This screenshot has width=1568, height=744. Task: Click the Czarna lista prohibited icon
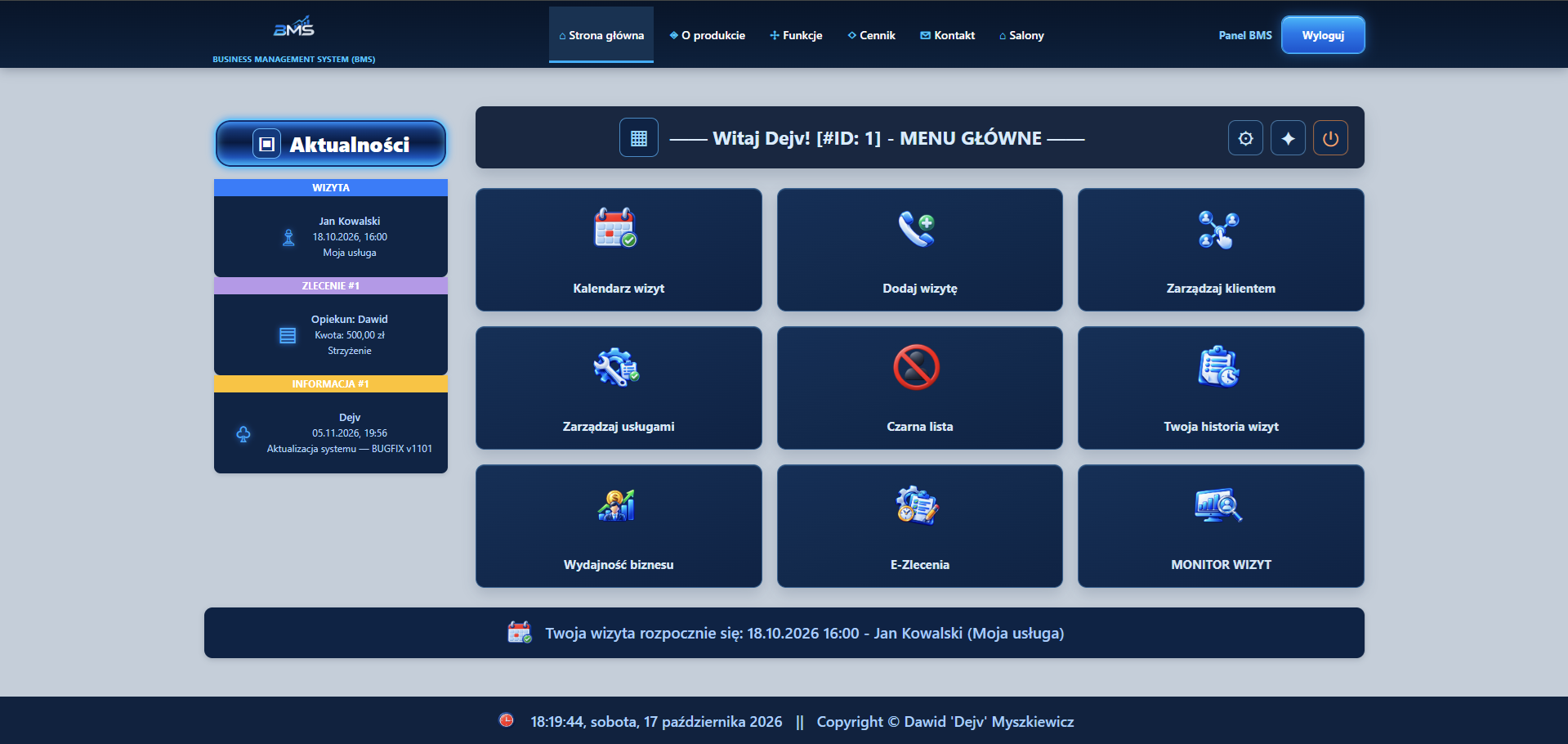coord(917,367)
